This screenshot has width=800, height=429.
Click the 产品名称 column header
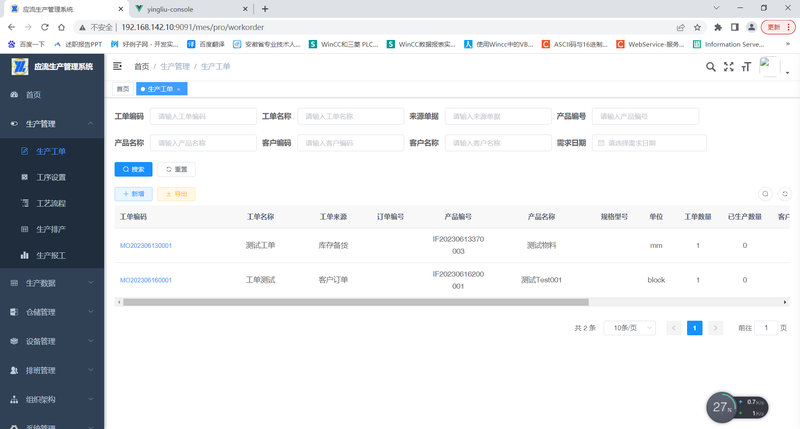point(541,217)
